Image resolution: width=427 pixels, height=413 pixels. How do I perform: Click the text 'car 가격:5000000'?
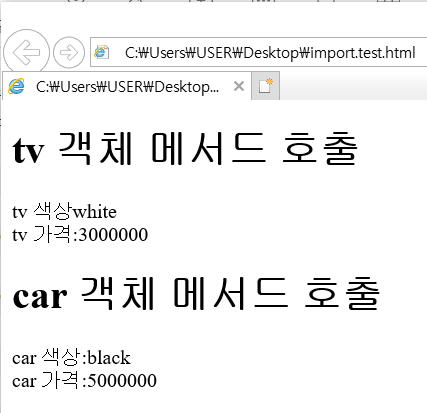tap(84, 380)
